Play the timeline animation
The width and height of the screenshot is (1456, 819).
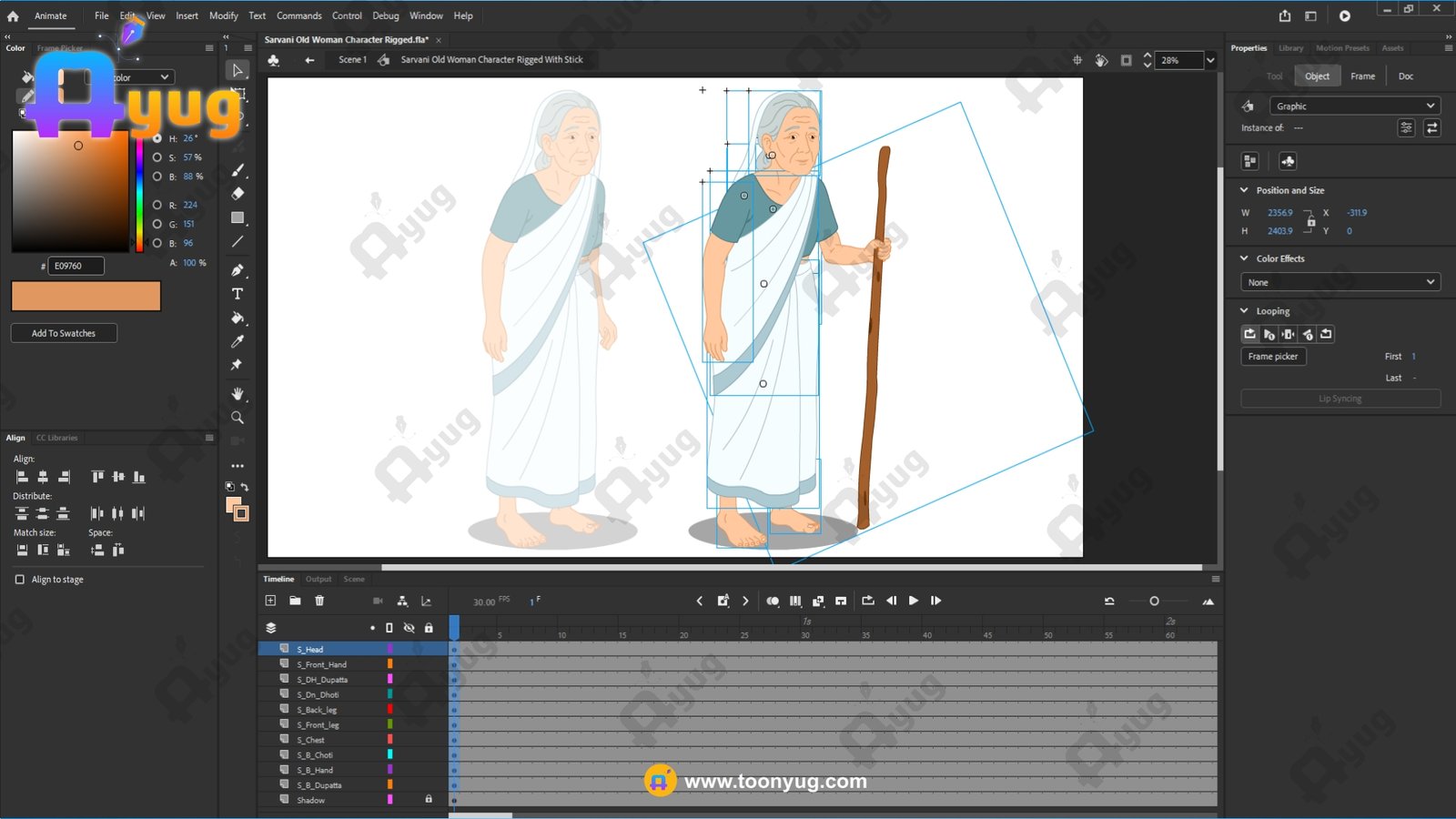tap(913, 601)
